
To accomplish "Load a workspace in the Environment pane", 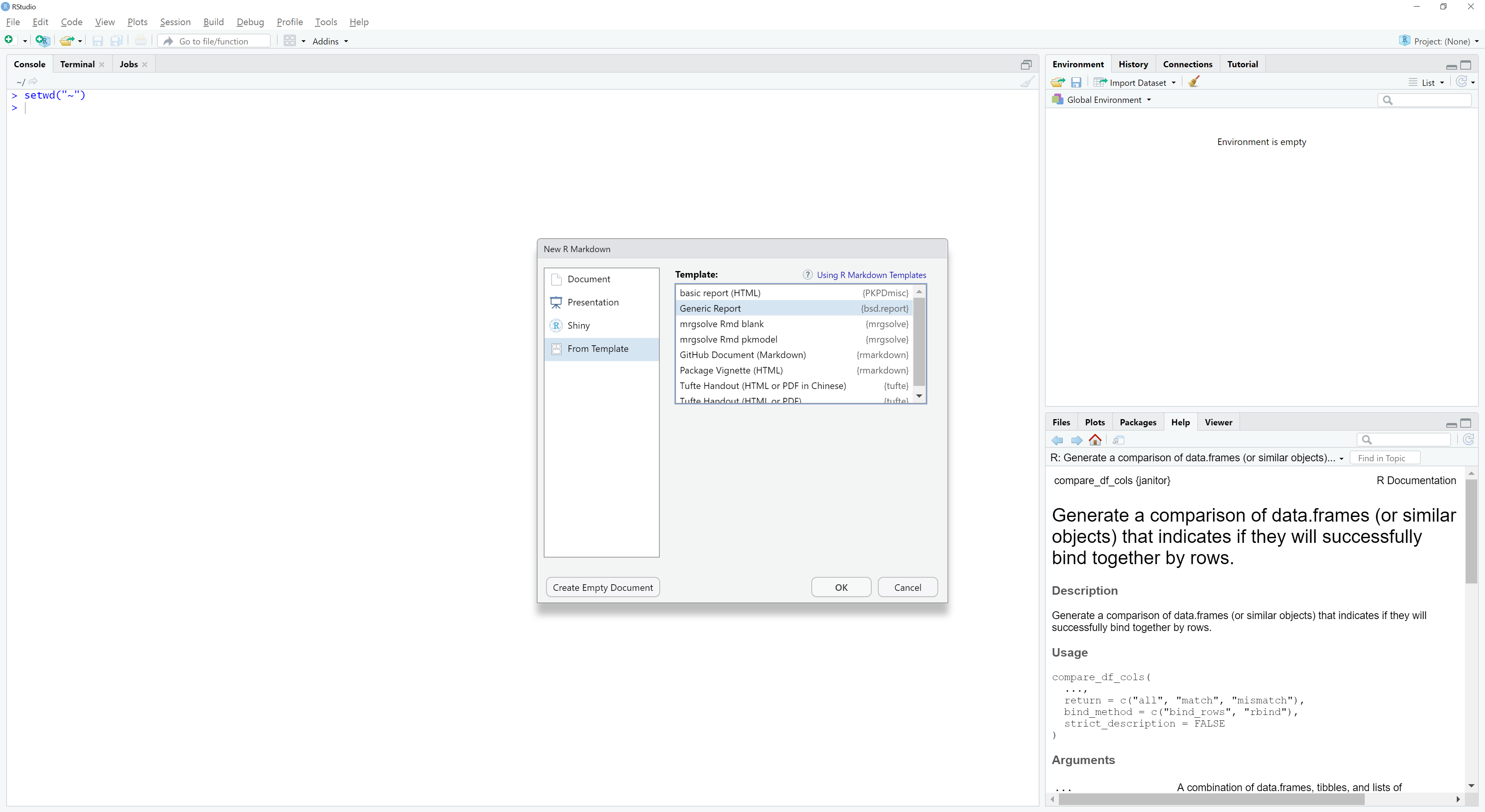I will pos(1058,82).
